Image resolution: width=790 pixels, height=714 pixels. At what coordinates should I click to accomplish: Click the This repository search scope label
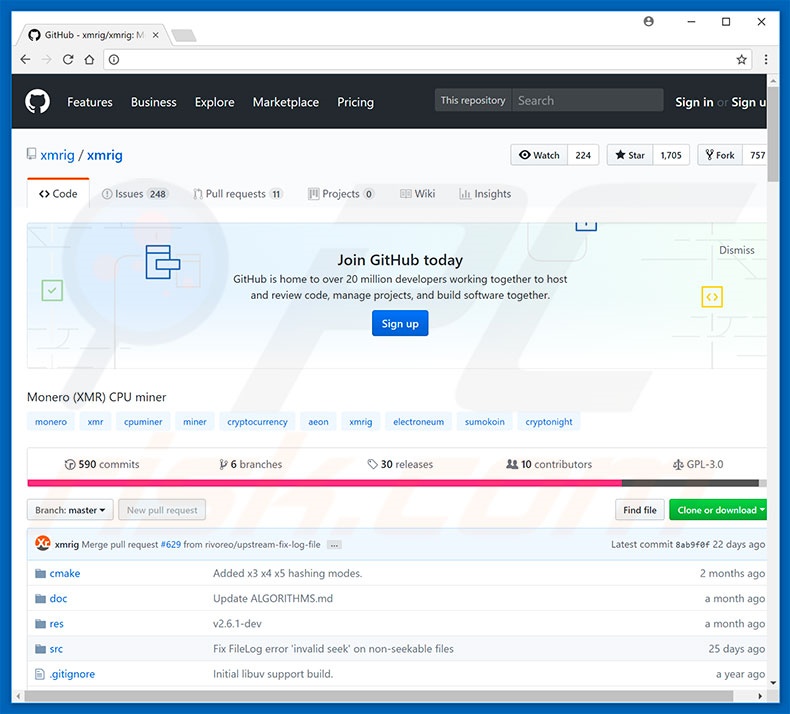(473, 100)
